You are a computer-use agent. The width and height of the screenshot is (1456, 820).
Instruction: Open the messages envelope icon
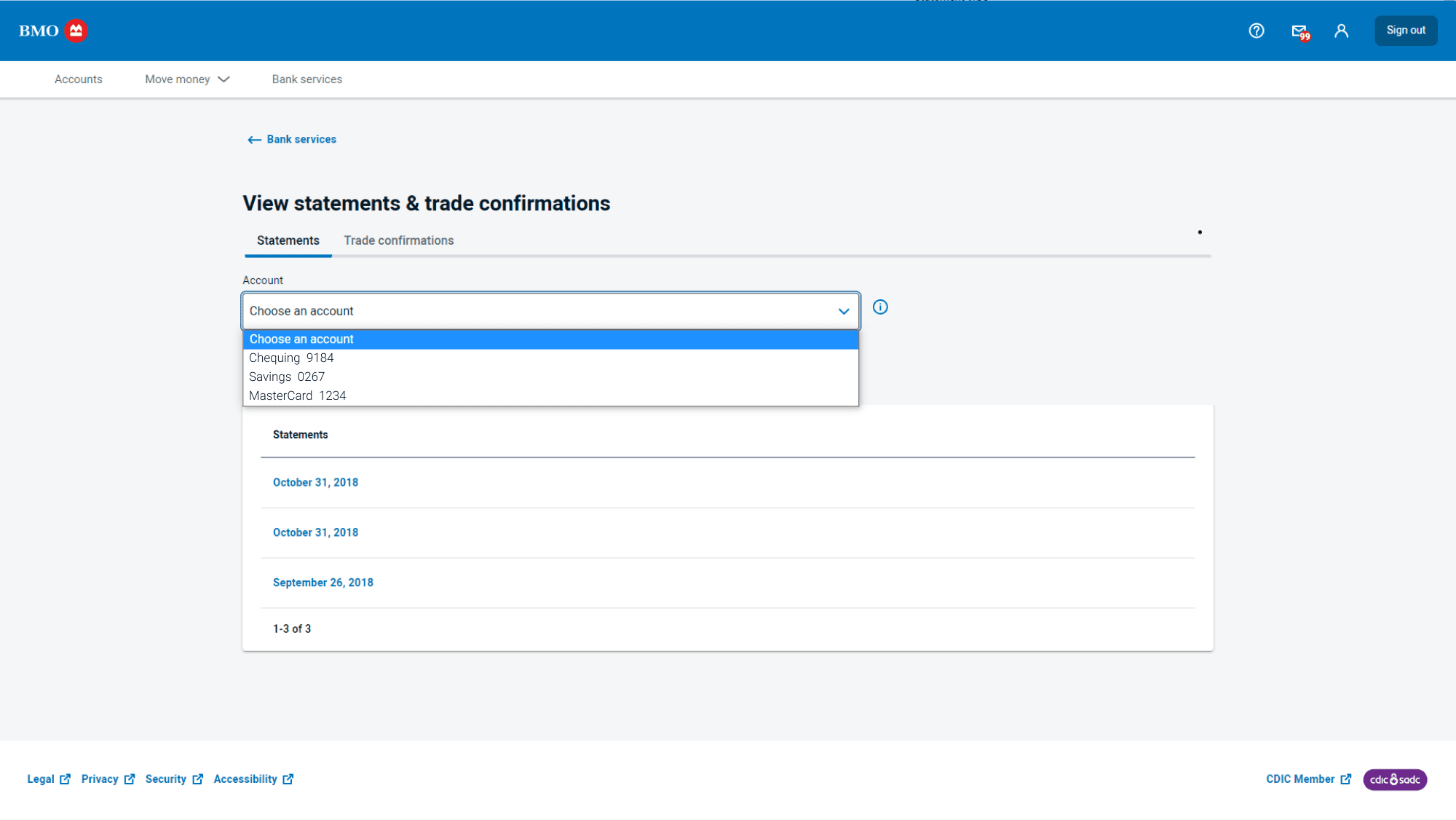pos(1300,31)
